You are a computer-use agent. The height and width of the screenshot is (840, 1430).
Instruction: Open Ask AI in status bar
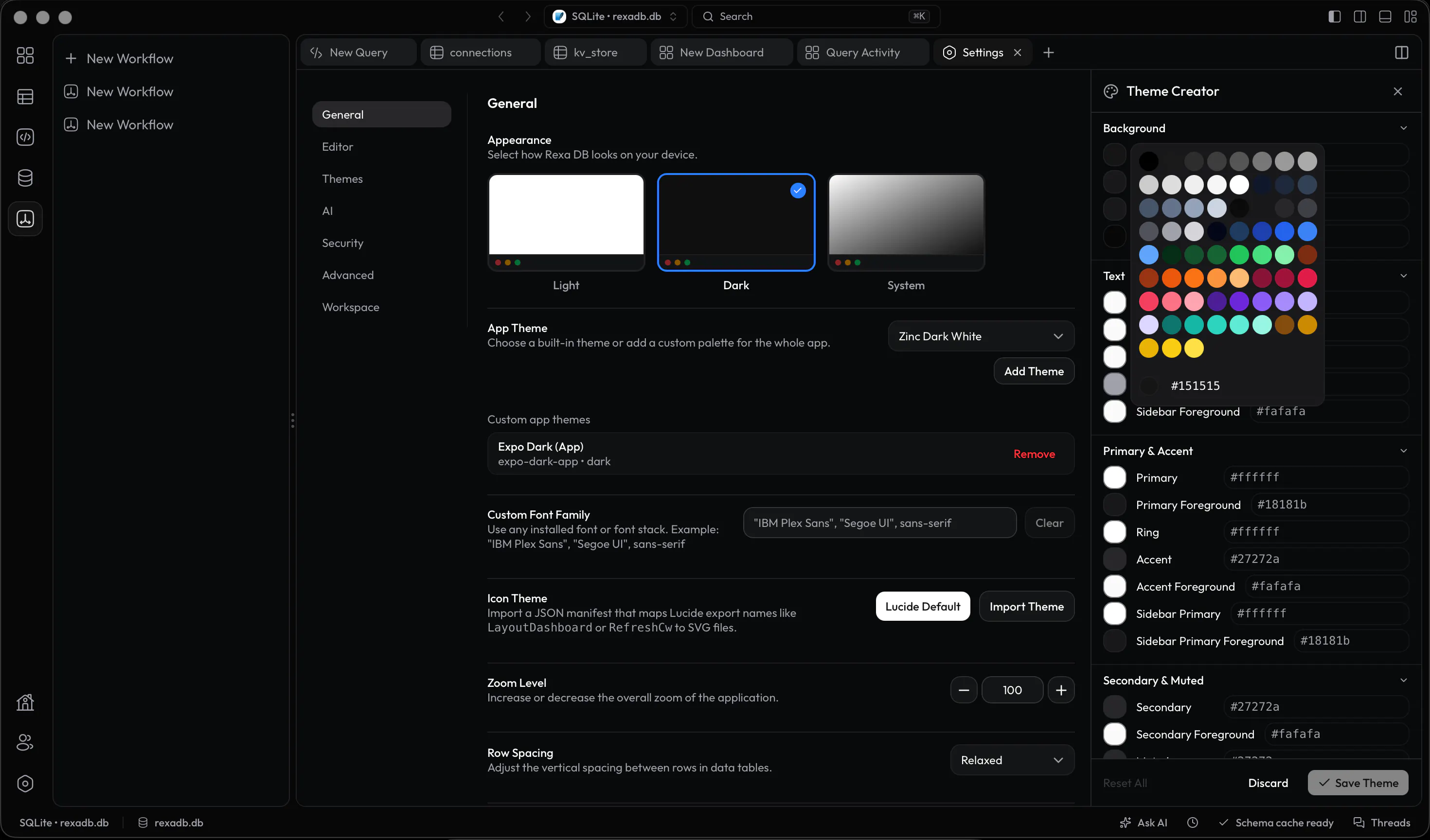[x=1144, y=822]
